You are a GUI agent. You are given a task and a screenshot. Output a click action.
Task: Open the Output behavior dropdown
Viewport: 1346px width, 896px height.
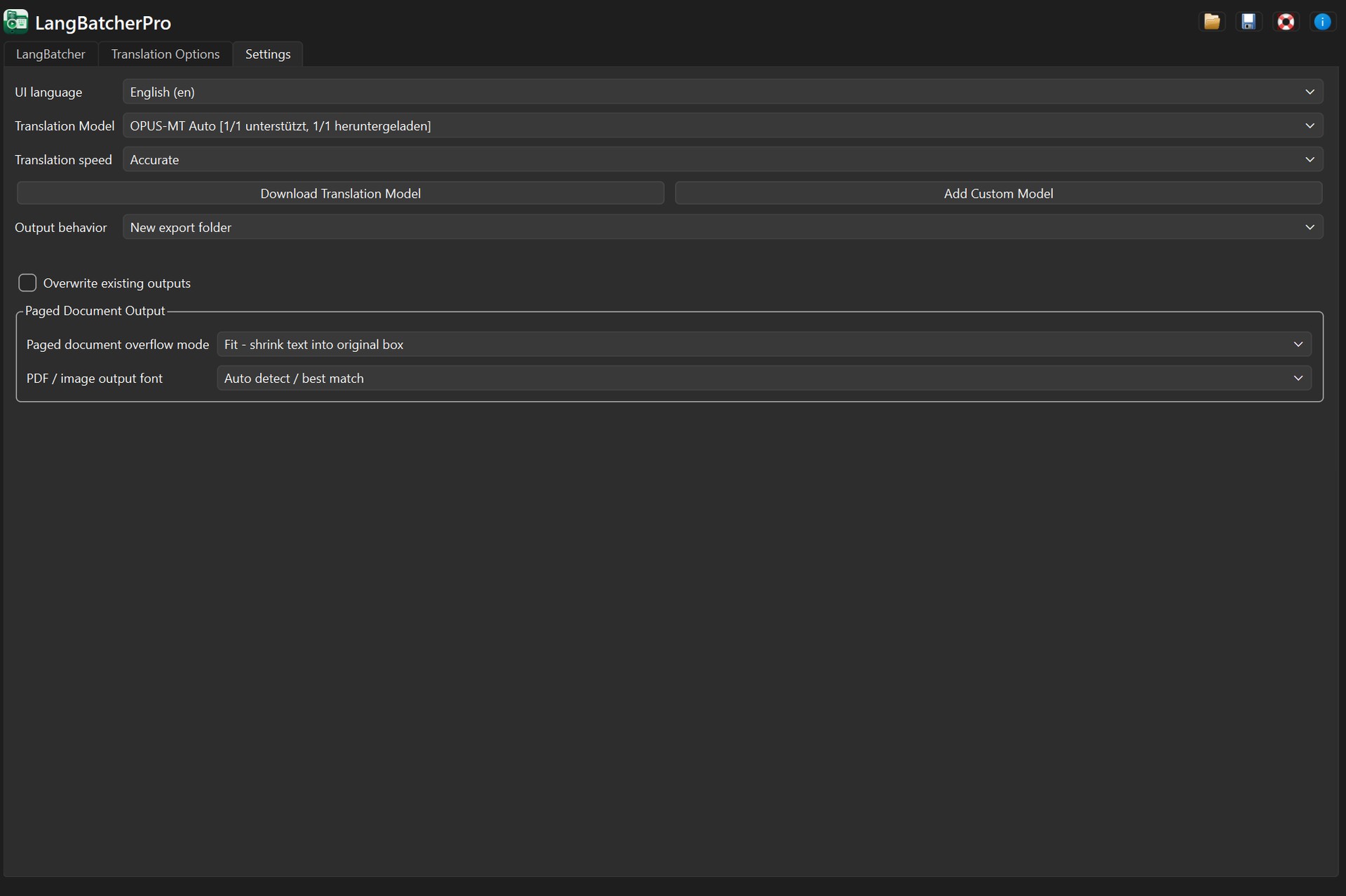tap(722, 227)
